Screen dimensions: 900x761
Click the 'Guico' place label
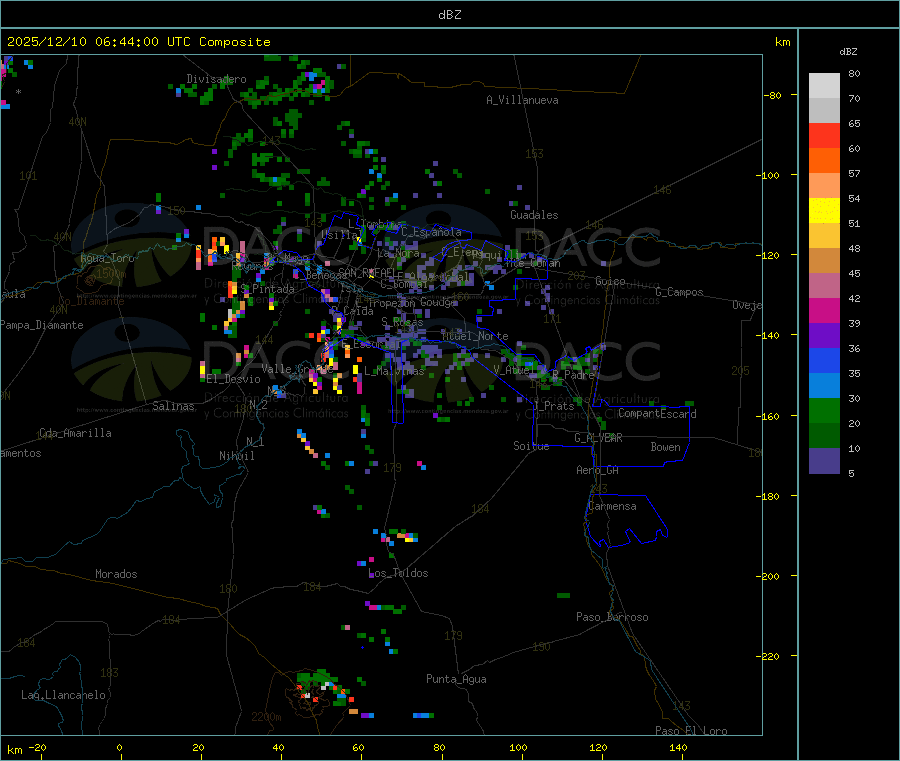point(610,281)
